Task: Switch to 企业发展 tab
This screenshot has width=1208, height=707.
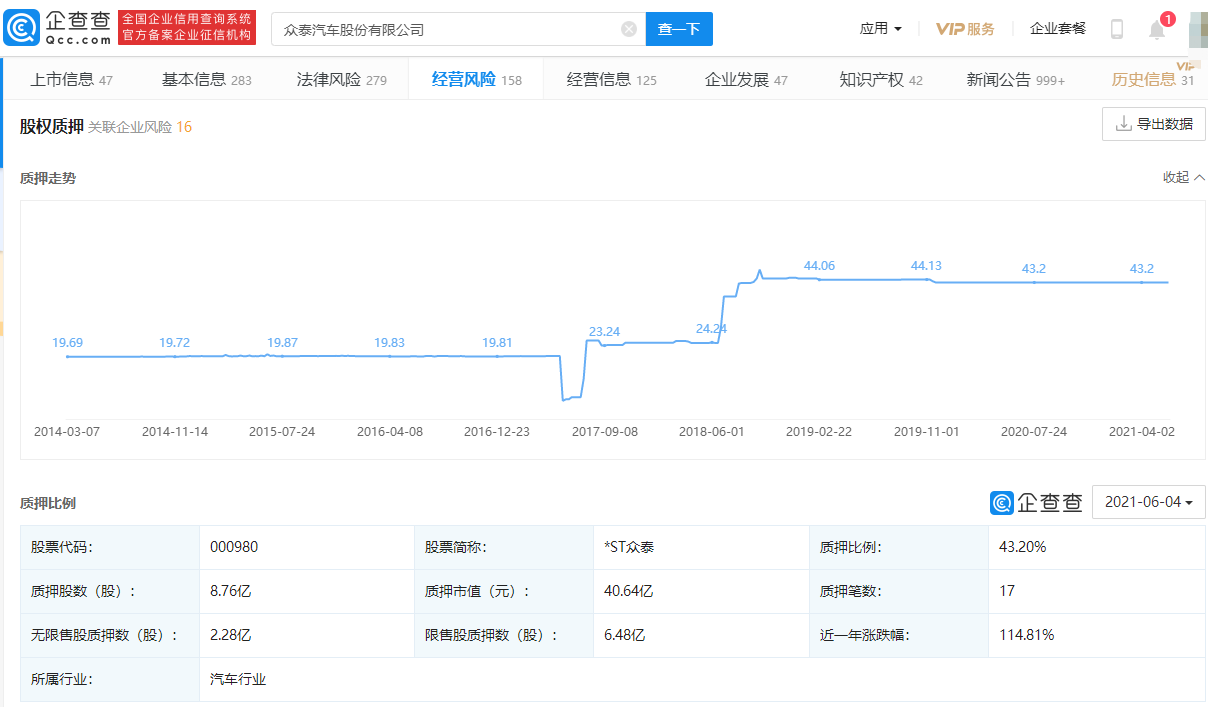Action: [746, 80]
